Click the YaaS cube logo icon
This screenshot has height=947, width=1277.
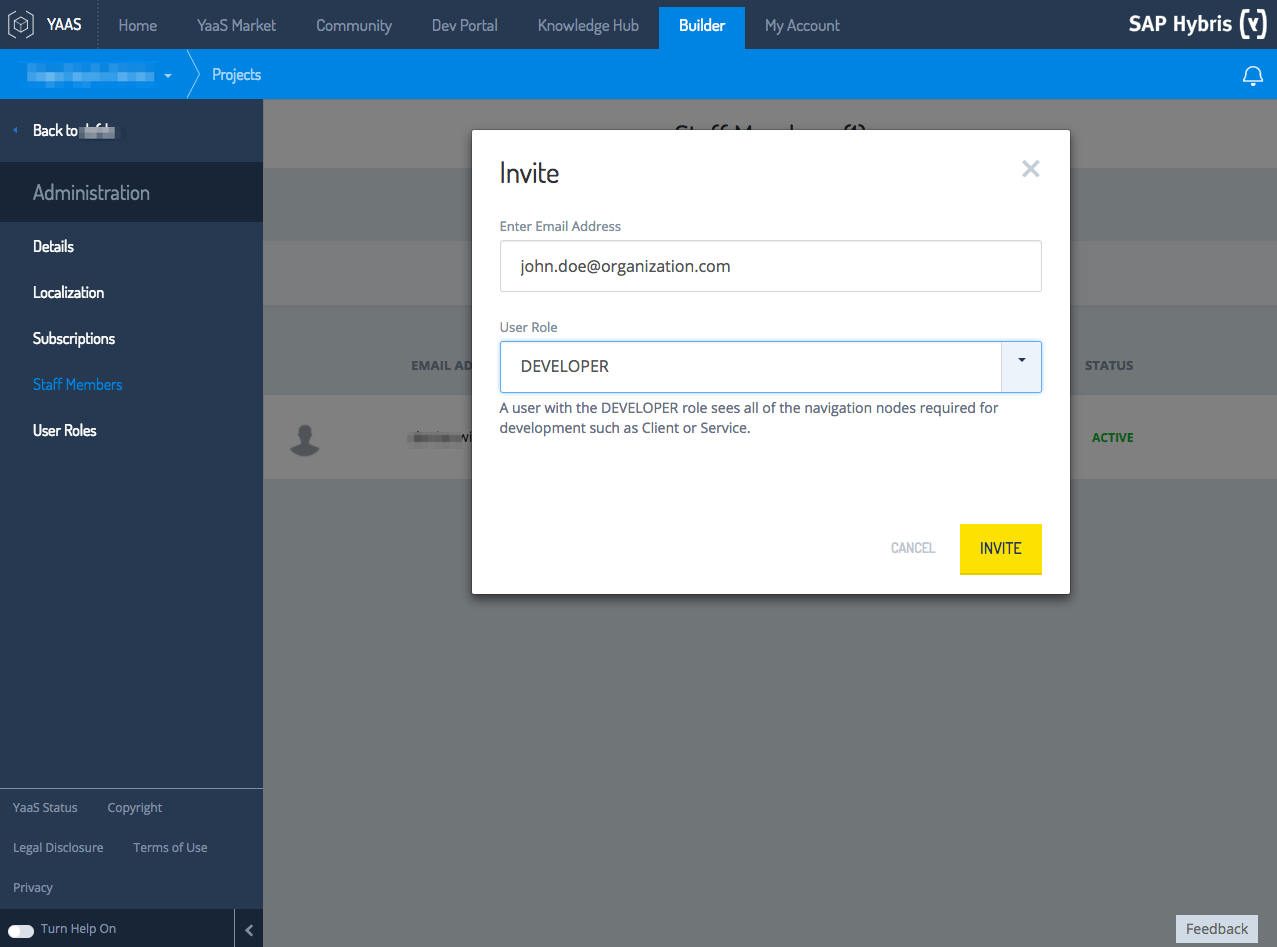(x=22, y=24)
